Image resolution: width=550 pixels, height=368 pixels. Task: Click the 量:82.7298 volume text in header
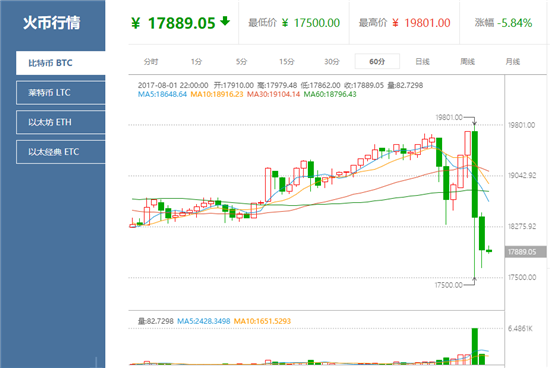pos(405,85)
